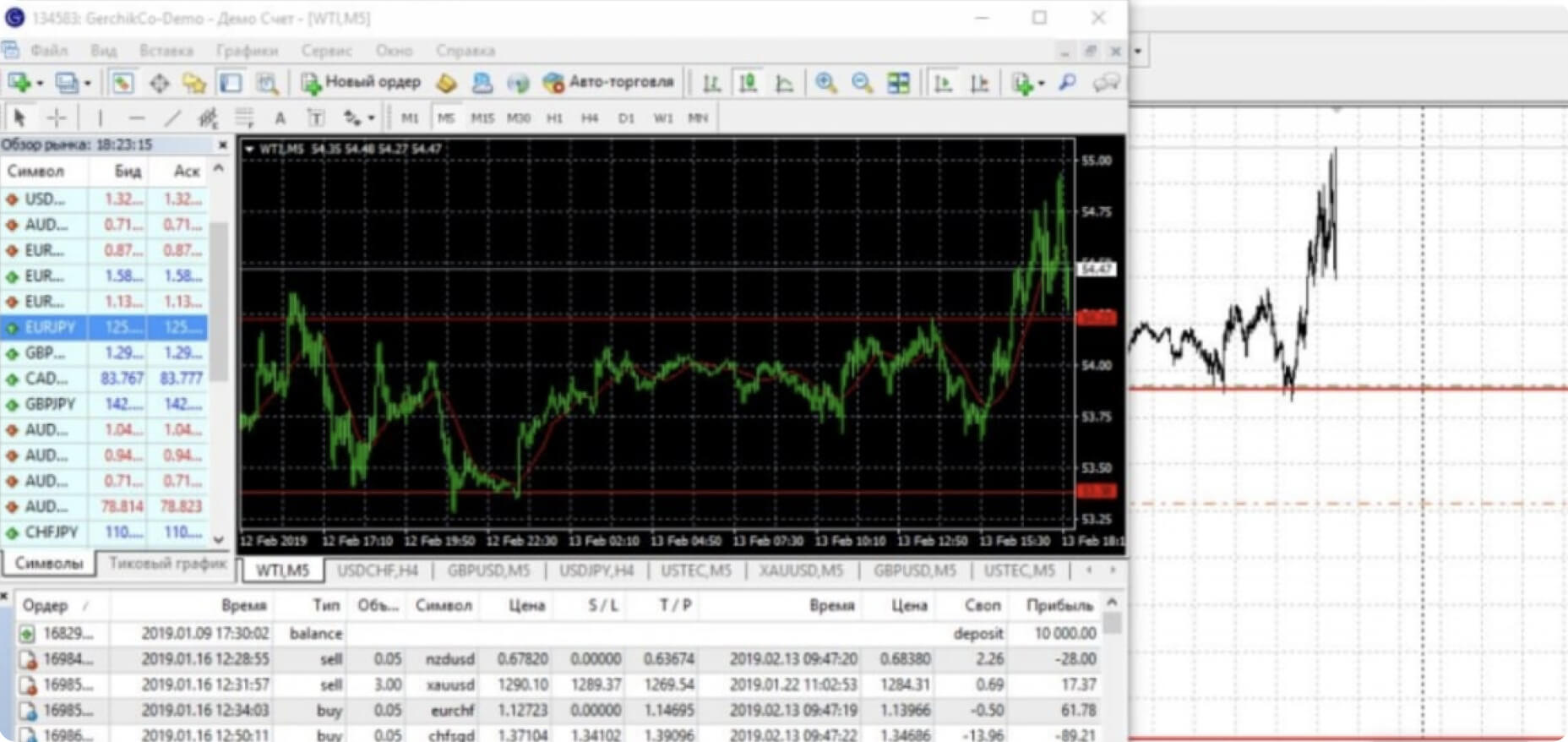Expand the arrows objects dropdown
This screenshot has height=742, width=1568.
pos(371,118)
